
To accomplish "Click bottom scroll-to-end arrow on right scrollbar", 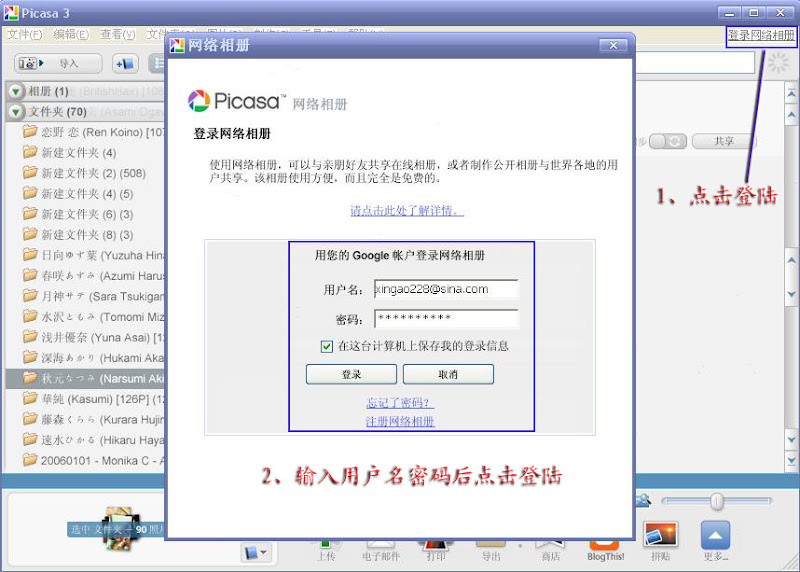I will 791,461.
